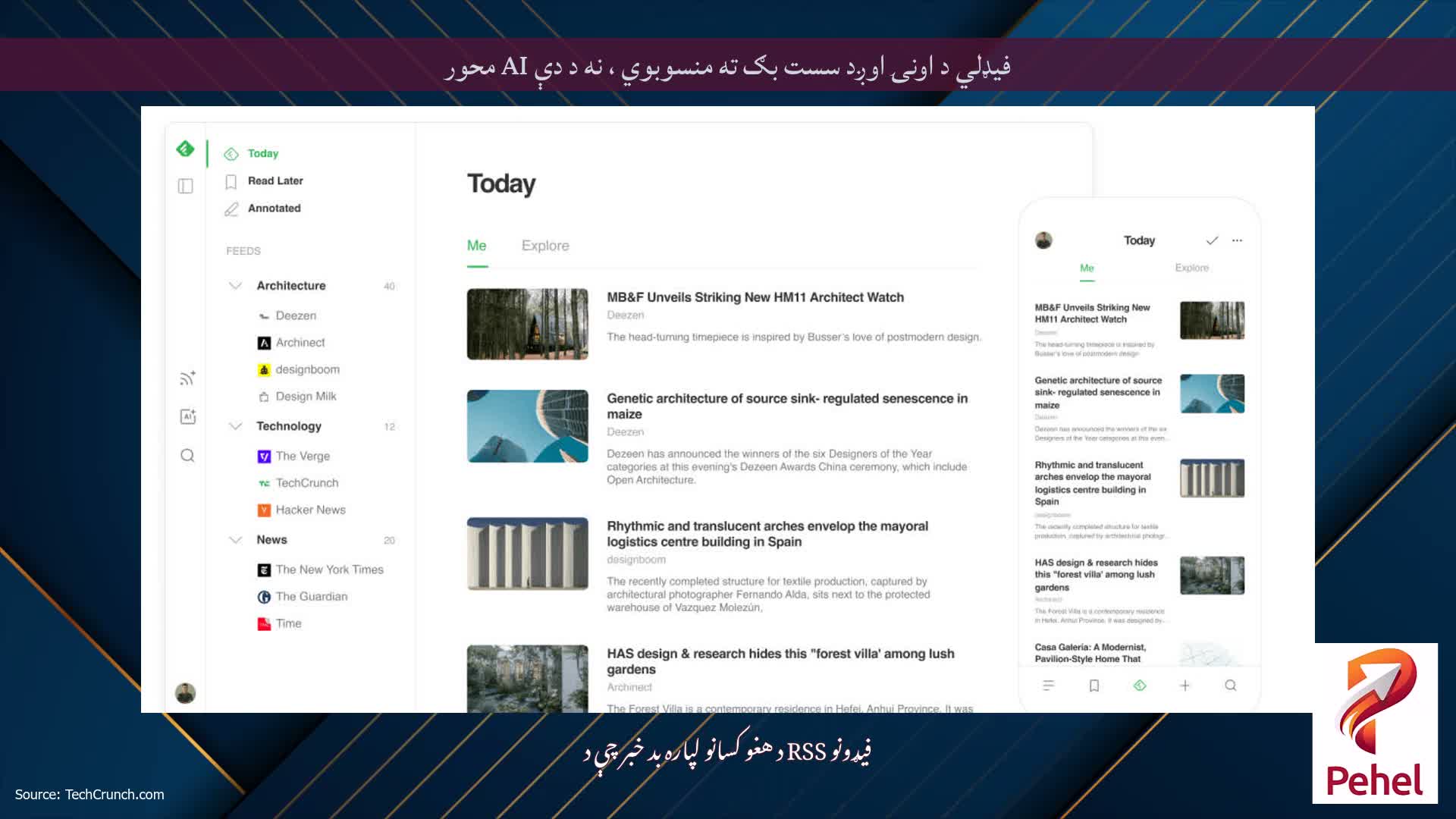Viewport: 1456px width, 819px height.
Task: Open the AI feeds icon in sidebar
Action: coord(187,416)
